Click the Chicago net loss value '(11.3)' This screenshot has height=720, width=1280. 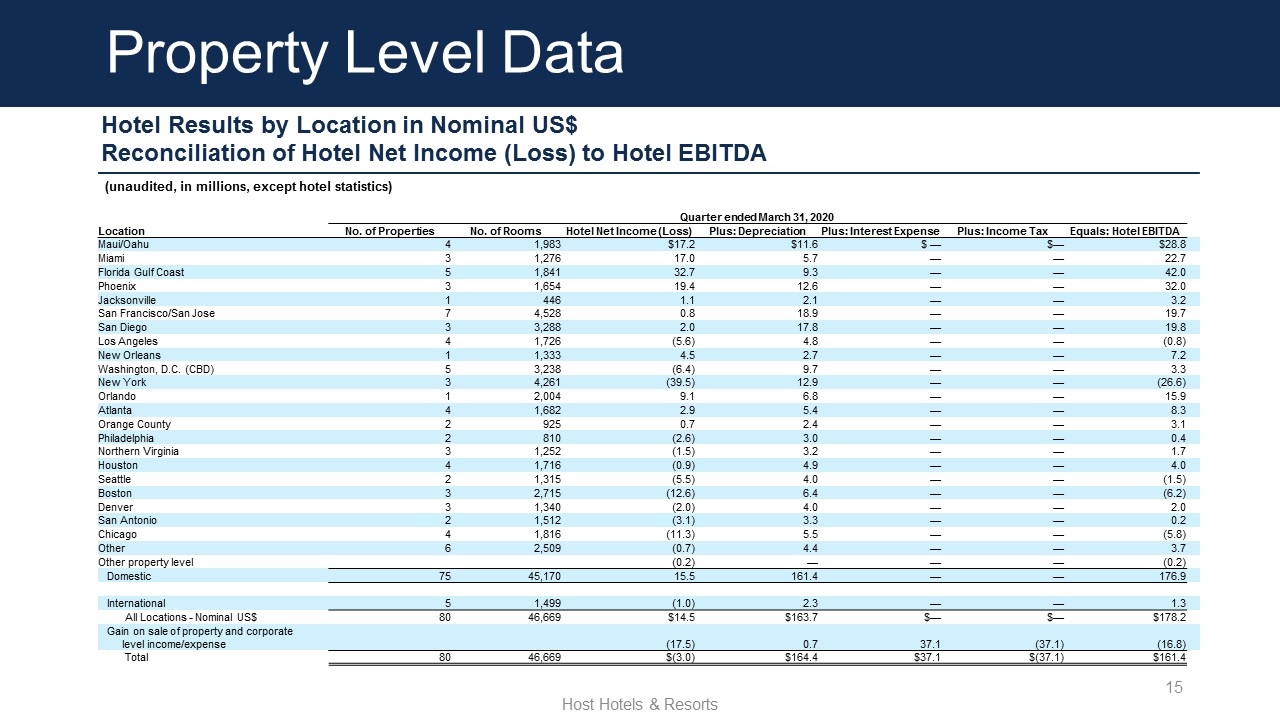pyautogui.click(x=679, y=534)
